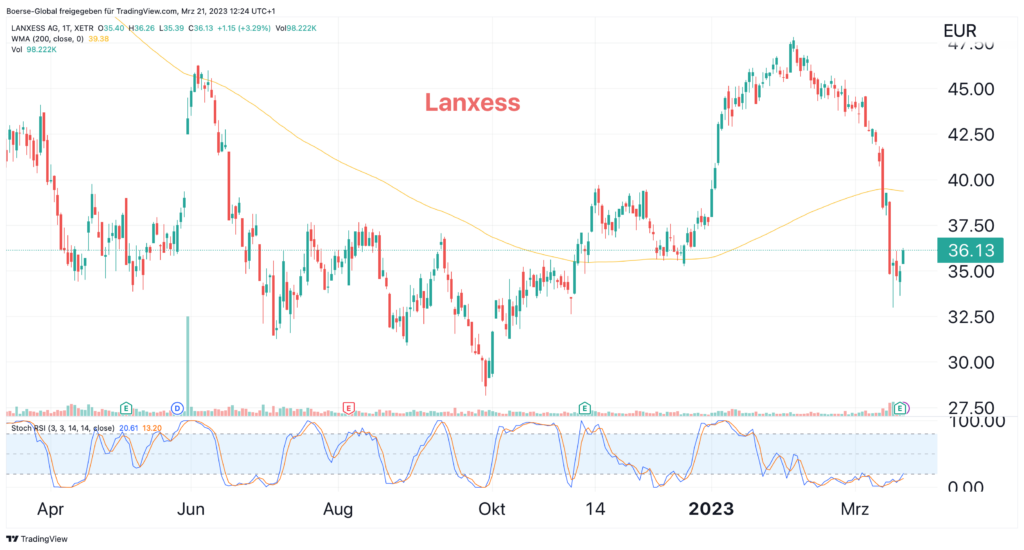Click the 45.00 price axis label
Screen dimensions: 1024x550
click(970, 89)
